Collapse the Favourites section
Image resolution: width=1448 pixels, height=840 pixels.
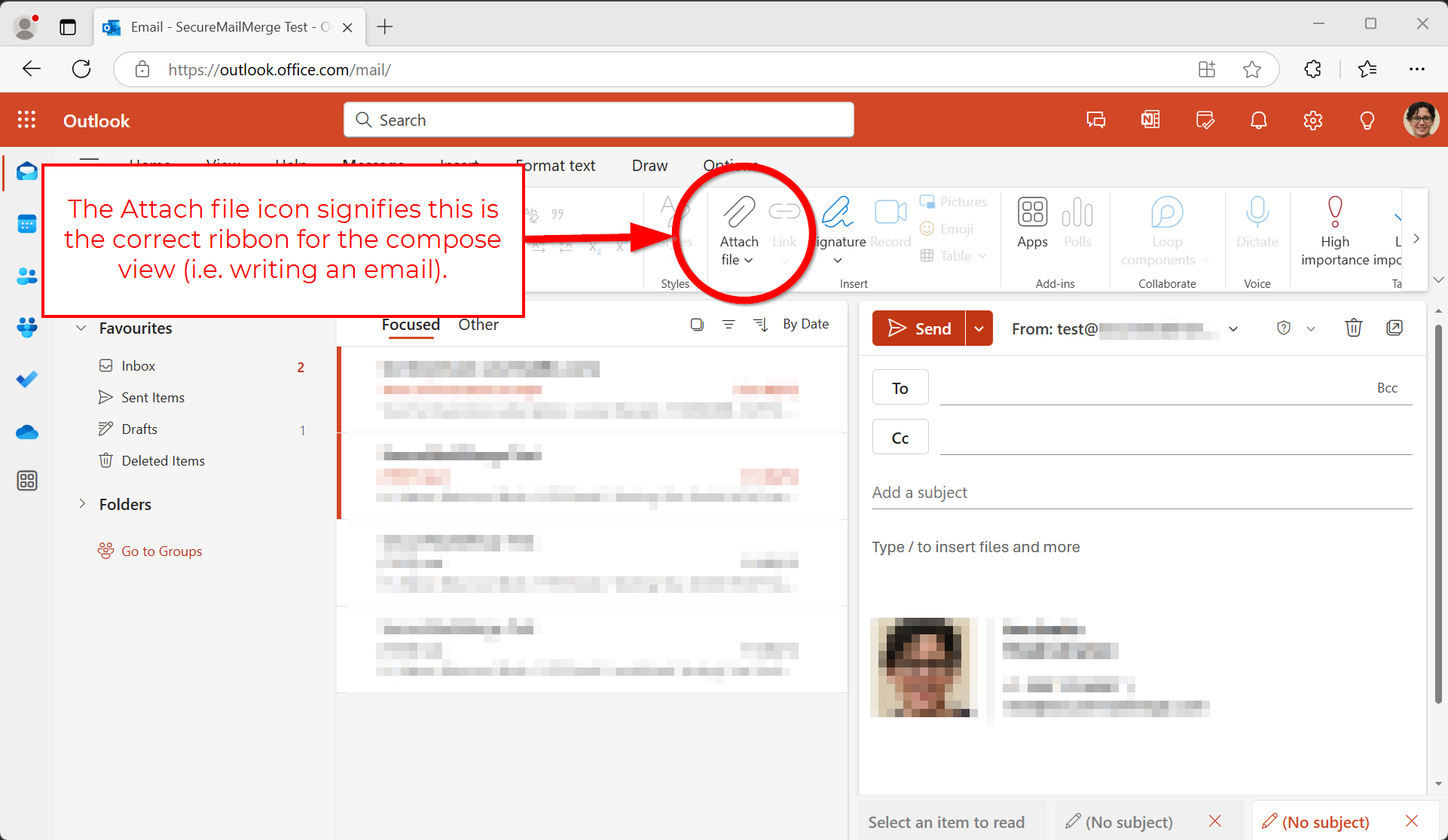81,328
